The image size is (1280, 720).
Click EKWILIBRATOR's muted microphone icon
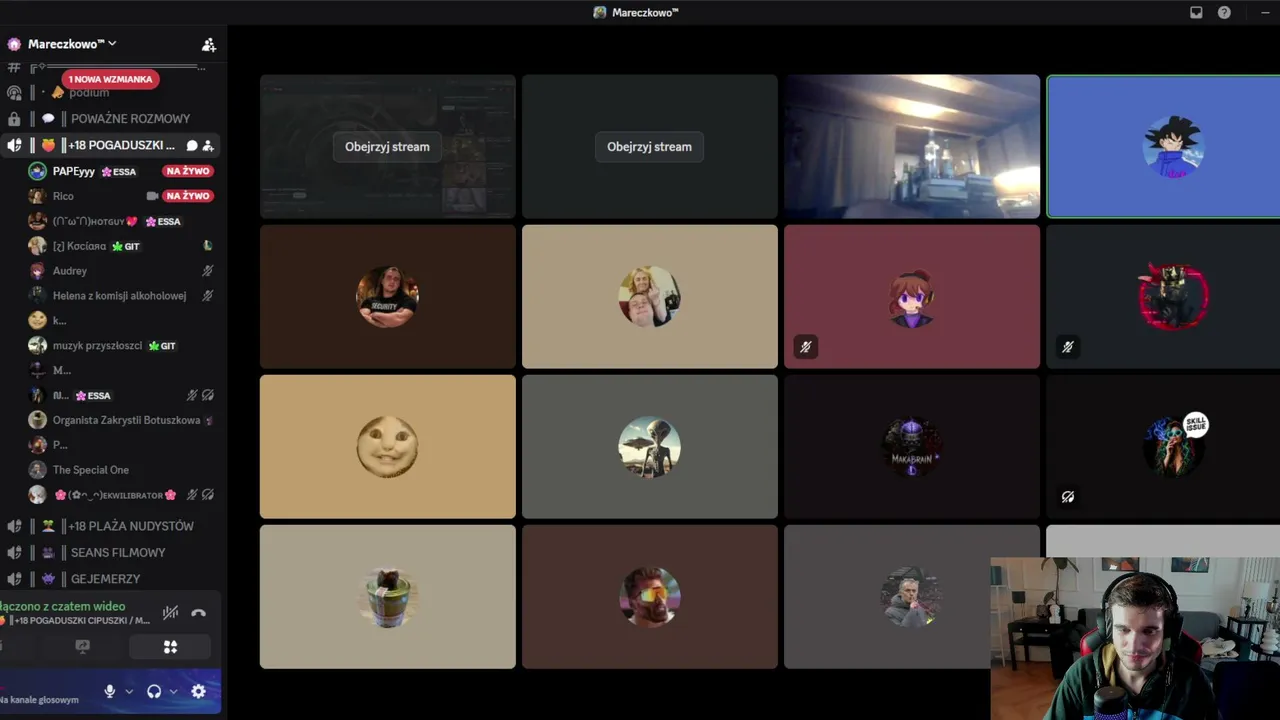pyautogui.click(x=192, y=495)
